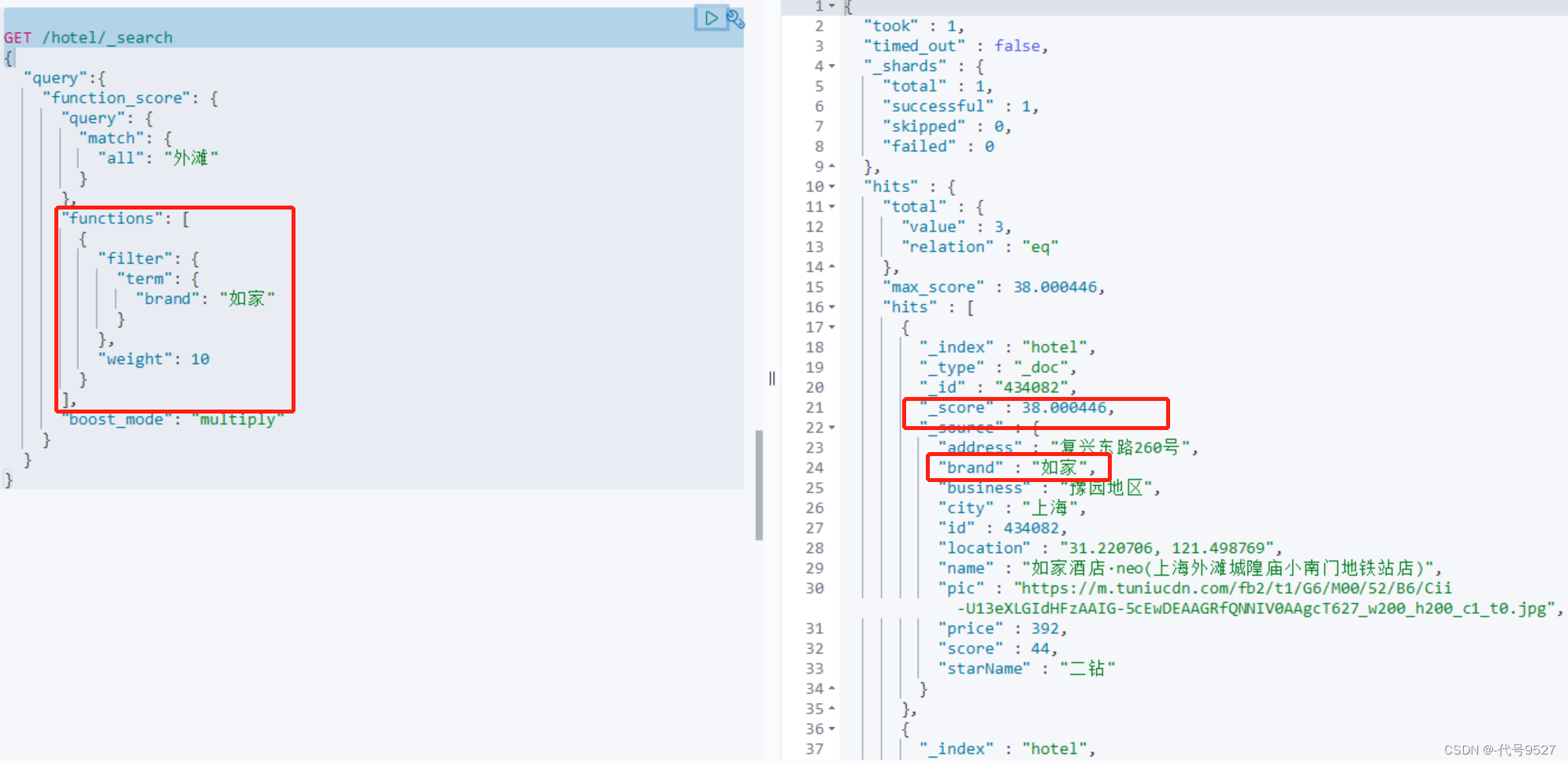The width and height of the screenshot is (1568, 764).
Task: Click the "boost_mode": "multiply" line
Action: click(x=172, y=420)
